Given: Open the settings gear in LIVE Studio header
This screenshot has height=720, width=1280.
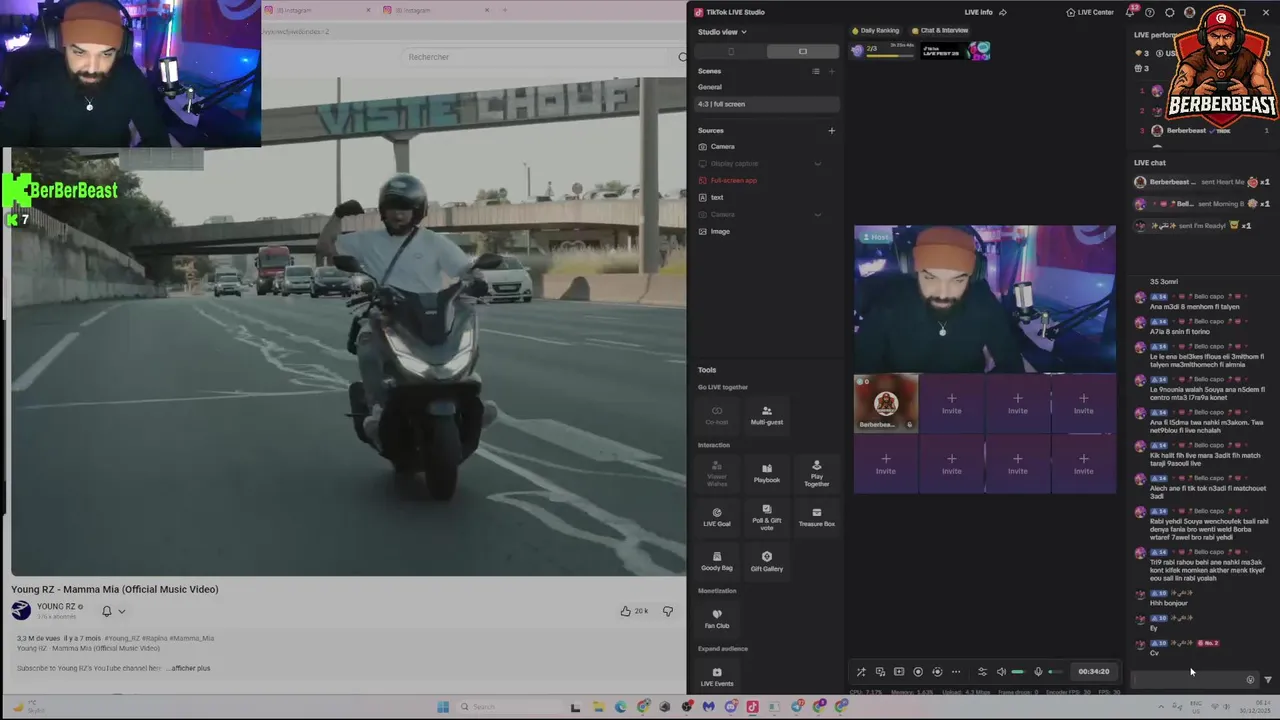Looking at the screenshot, I should tap(1170, 12).
